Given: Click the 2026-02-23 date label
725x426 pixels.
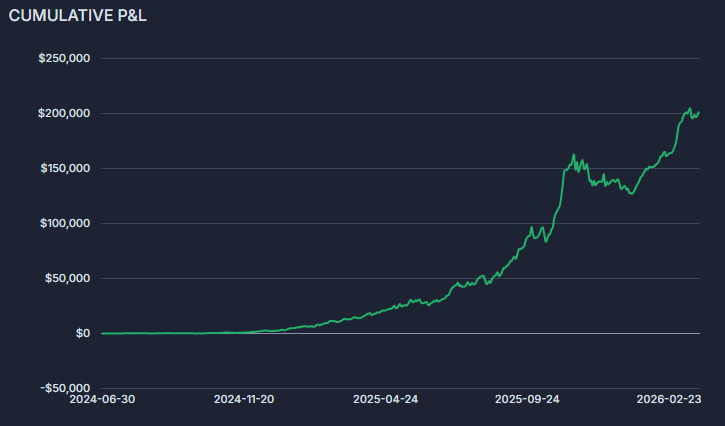Looking at the screenshot, I should (669, 399).
